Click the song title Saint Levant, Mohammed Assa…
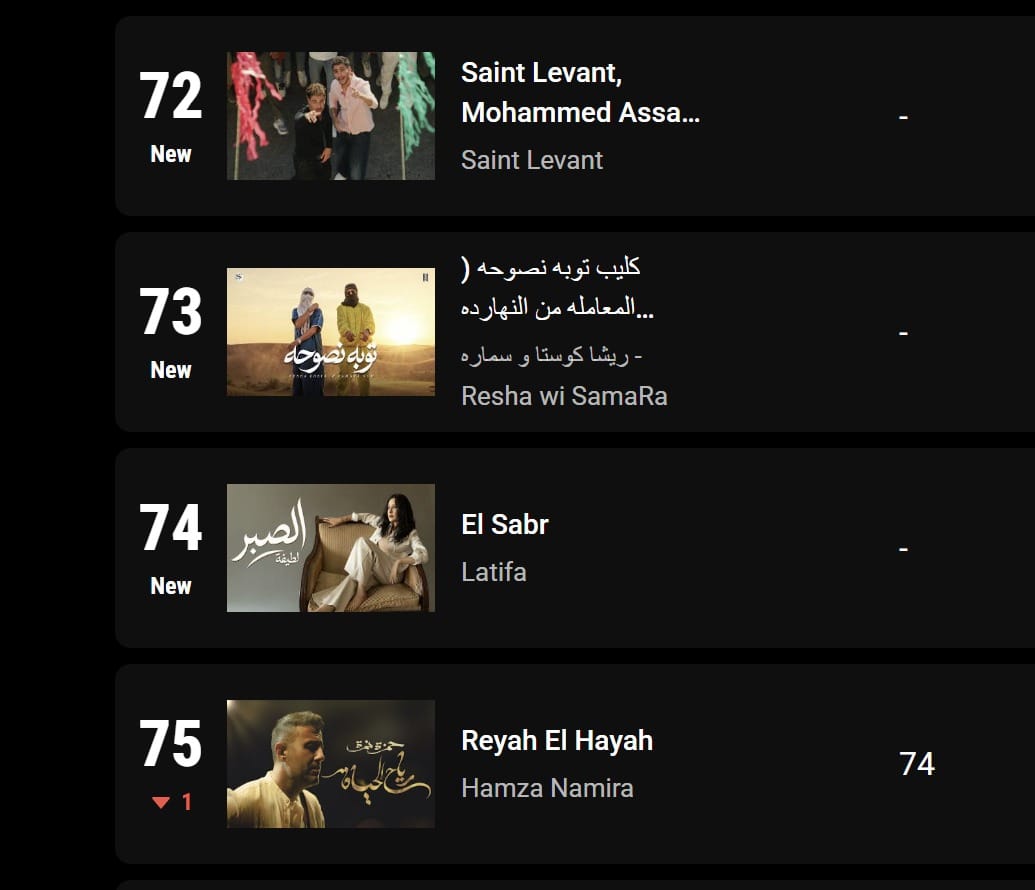Screen dimensions: 1035x890 point(580,92)
